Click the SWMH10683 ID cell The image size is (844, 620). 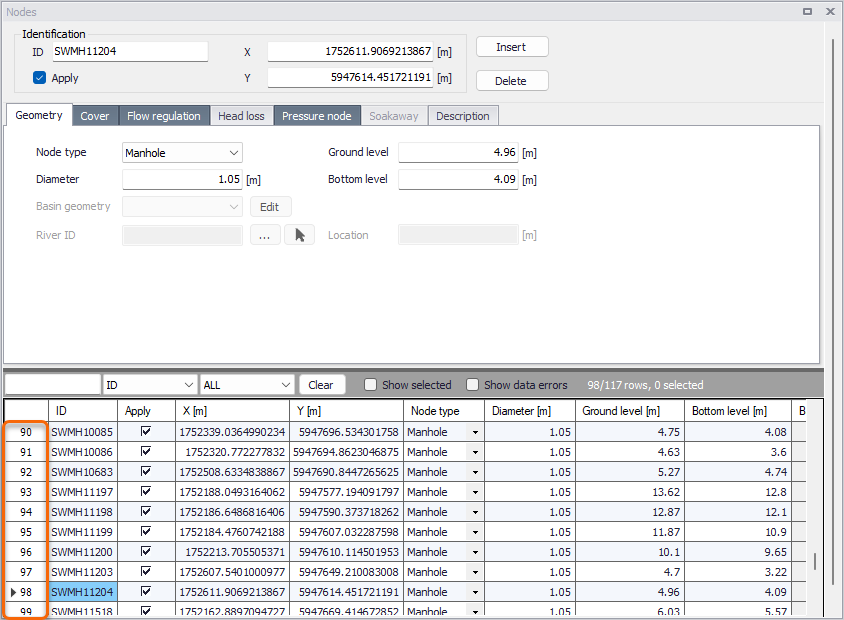pyautogui.click(x=83, y=472)
